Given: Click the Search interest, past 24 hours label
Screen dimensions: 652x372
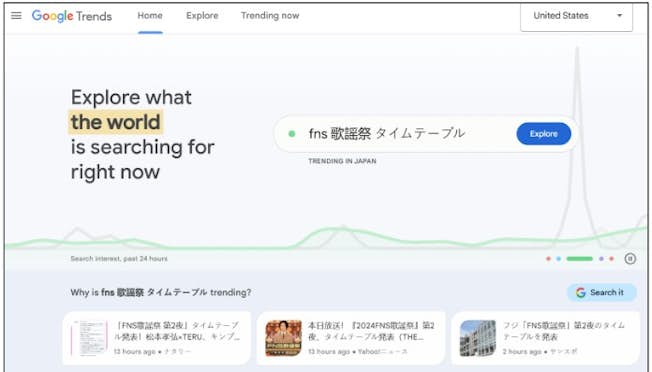Looking at the screenshot, I should point(119,259).
